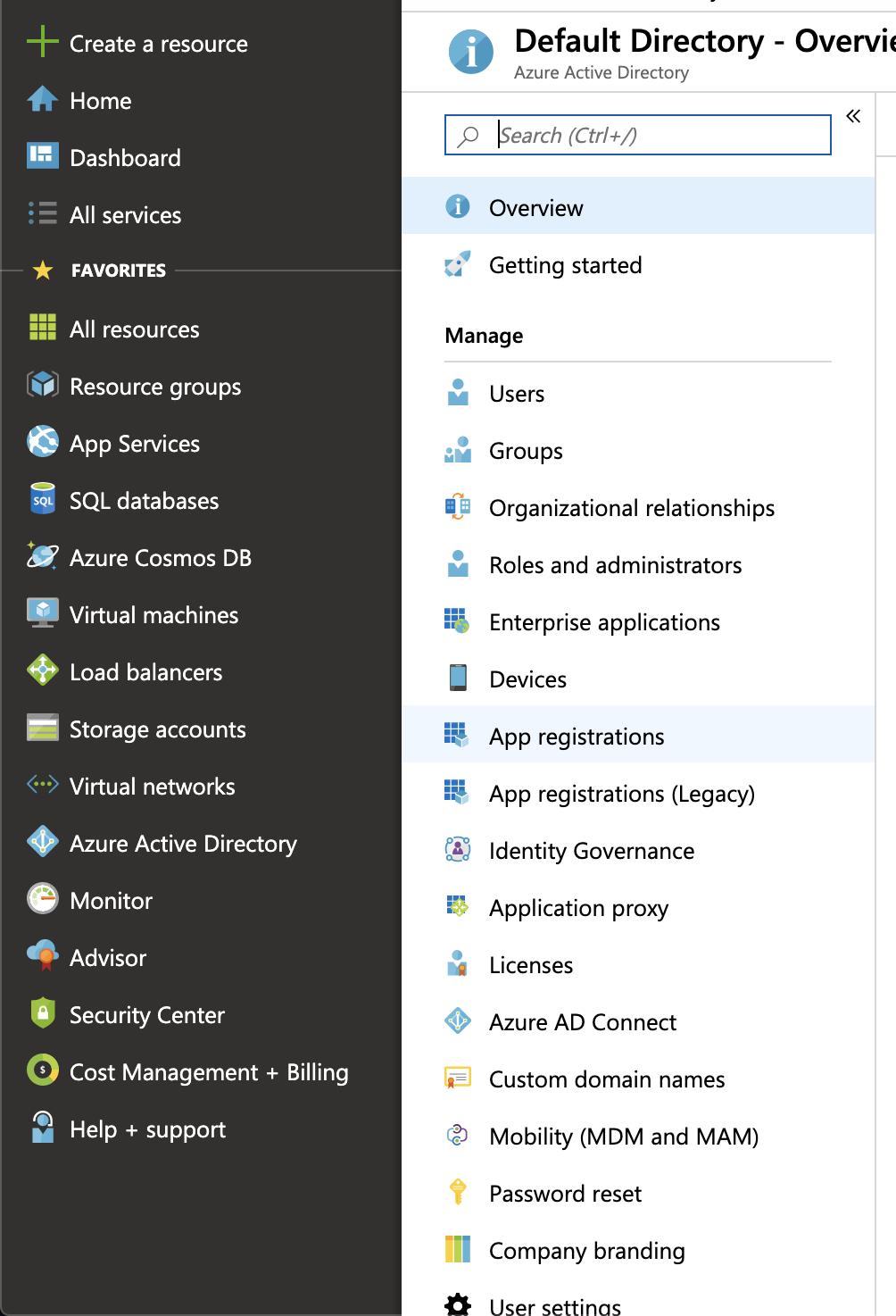Click the Cost Management + Billing icon
Image resolution: width=896 pixels, height=1316 pixels.
[42, 1070]
